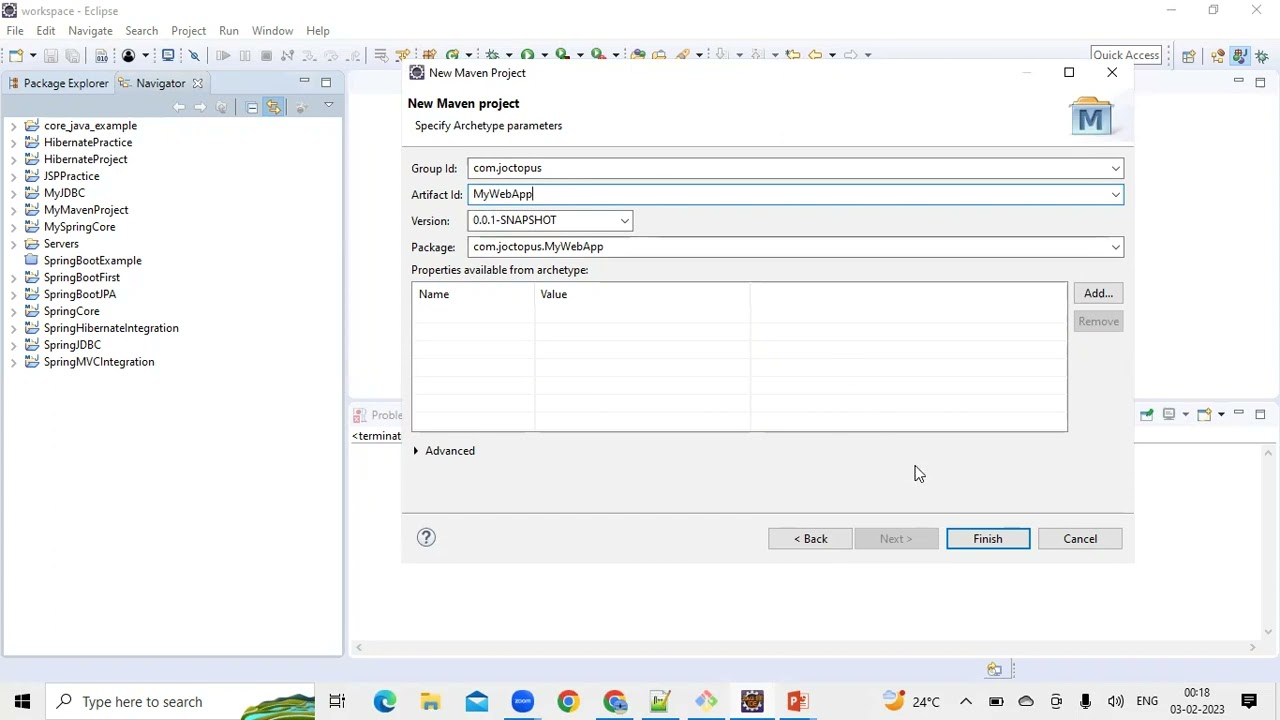Minimize the Navigator view panel
The image size is (1280, 720).
pyautogui.click(x=304, y=81)
